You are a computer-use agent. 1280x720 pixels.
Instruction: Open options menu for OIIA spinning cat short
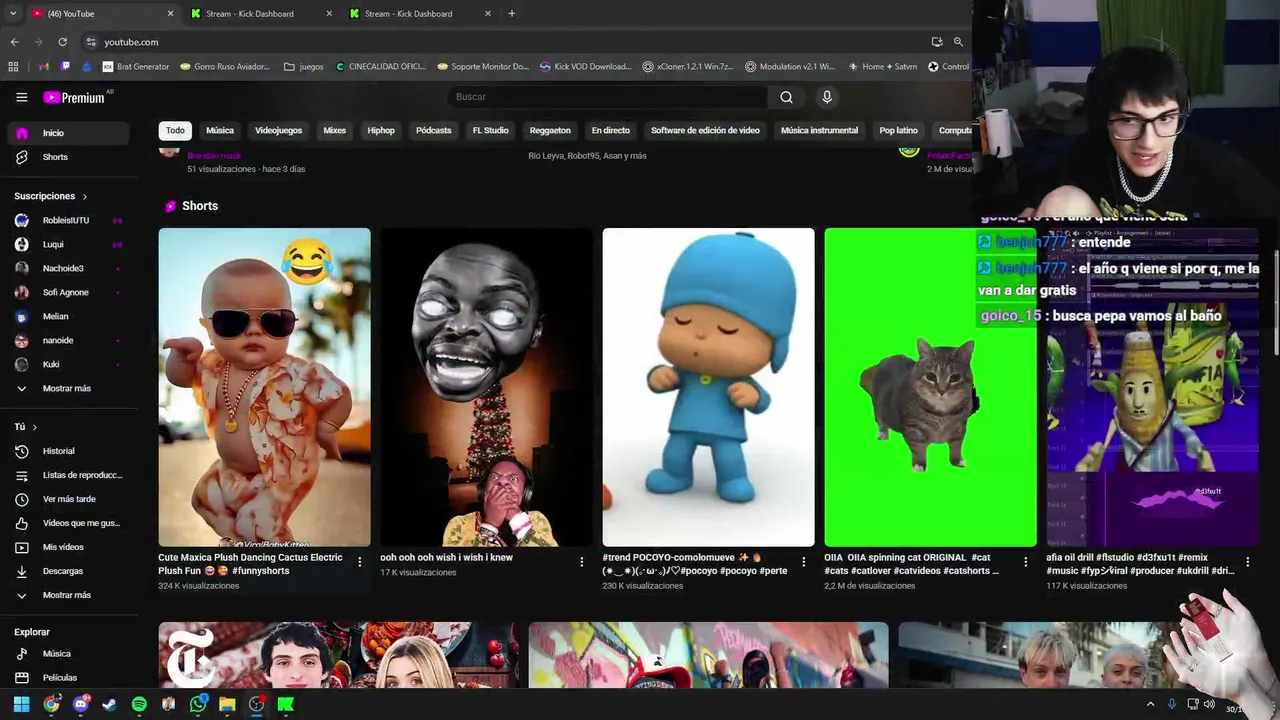[1026, 562]
